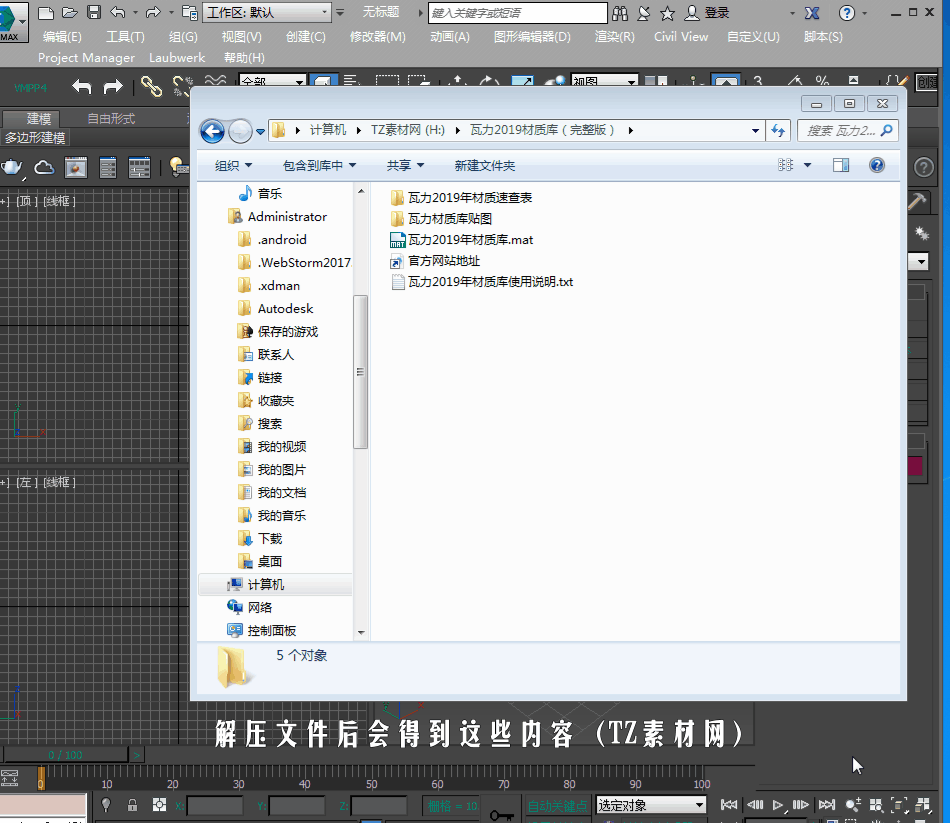
Task: Click the teapot render icon in the ribbon
Action: (x=12, y=167)
